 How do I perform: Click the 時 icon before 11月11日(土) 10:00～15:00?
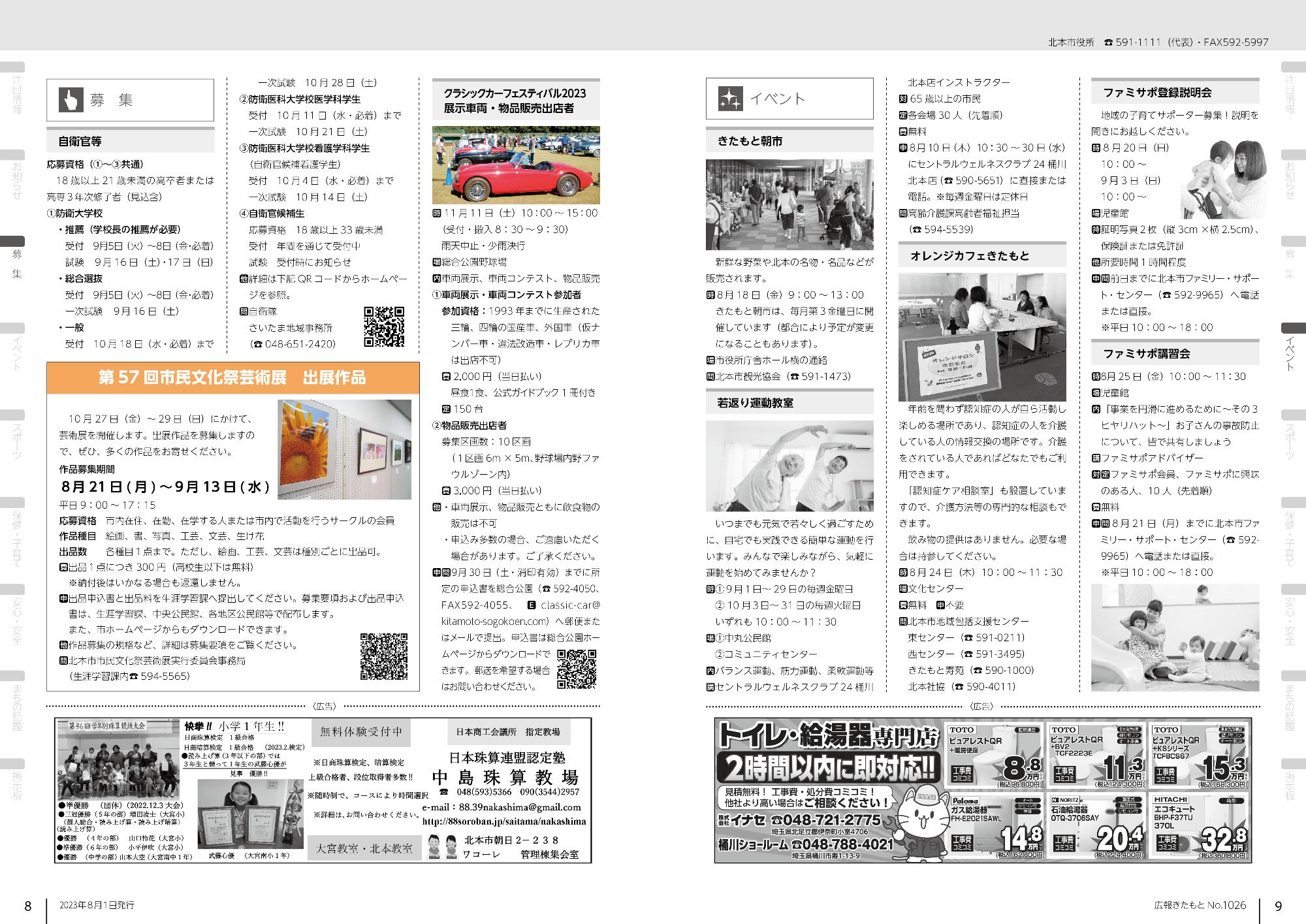[x=437, y=213]
